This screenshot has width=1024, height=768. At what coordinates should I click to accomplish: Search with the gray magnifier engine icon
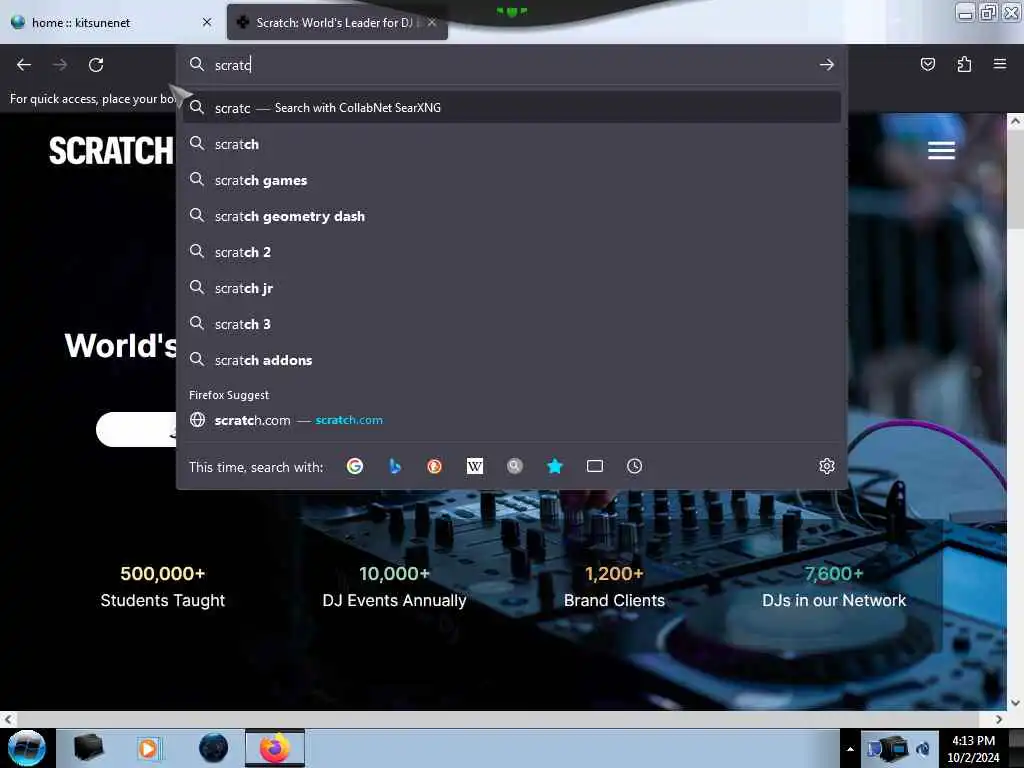[515, 466]
